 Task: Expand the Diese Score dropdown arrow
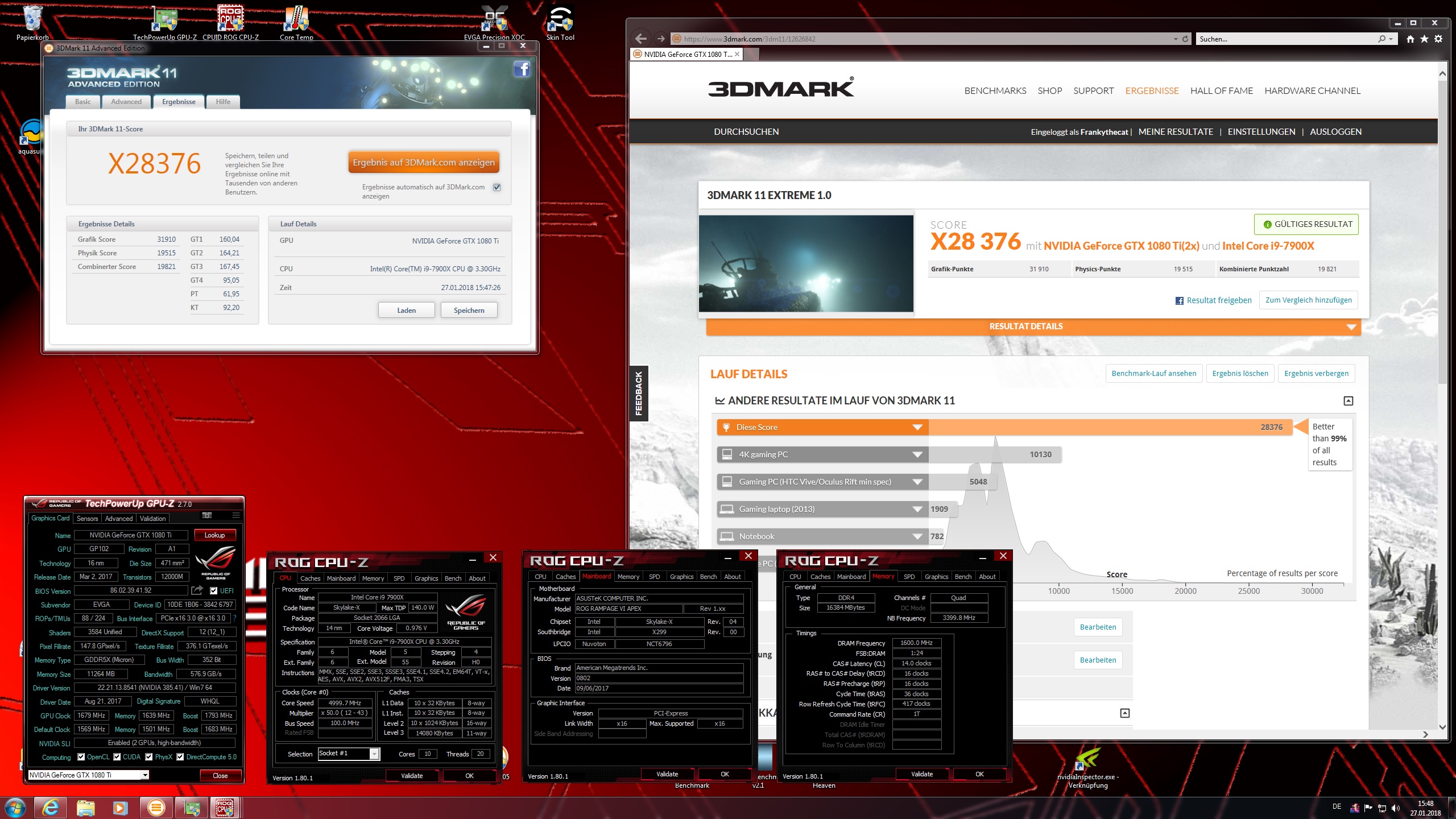click(917, 427)
